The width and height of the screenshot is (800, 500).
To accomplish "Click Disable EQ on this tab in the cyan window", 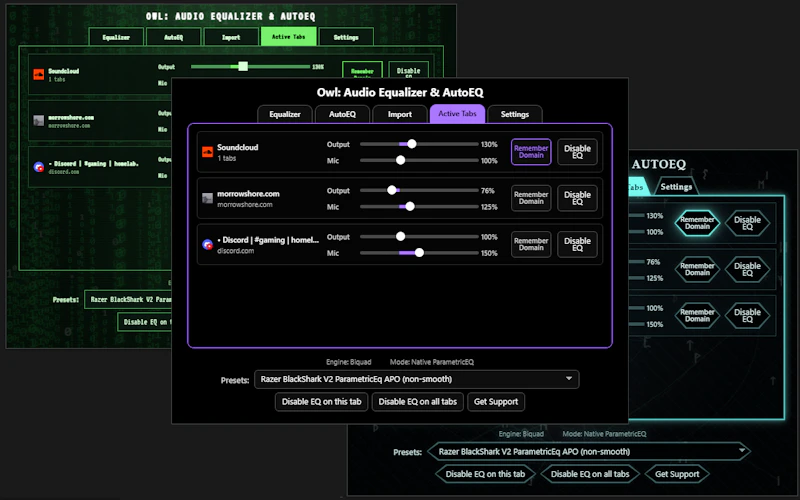I will tap(485, 474).
